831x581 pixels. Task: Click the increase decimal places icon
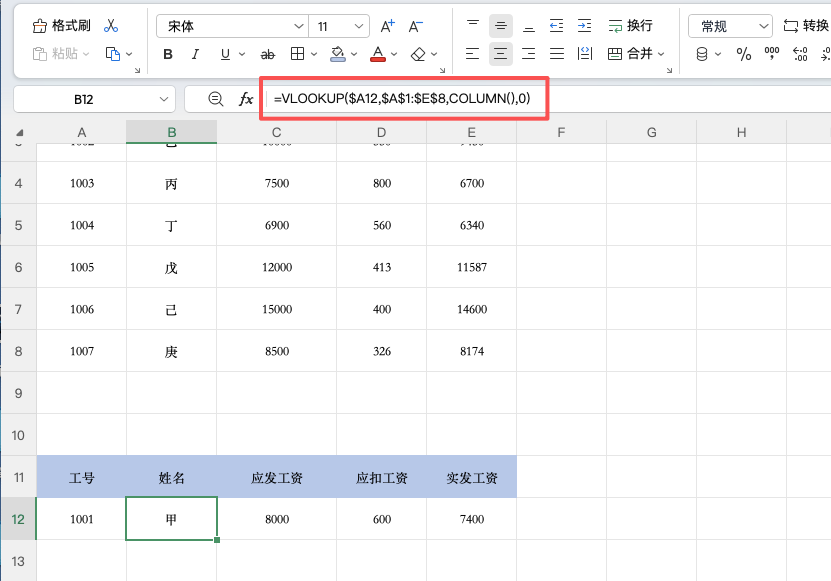pos(800,54)
